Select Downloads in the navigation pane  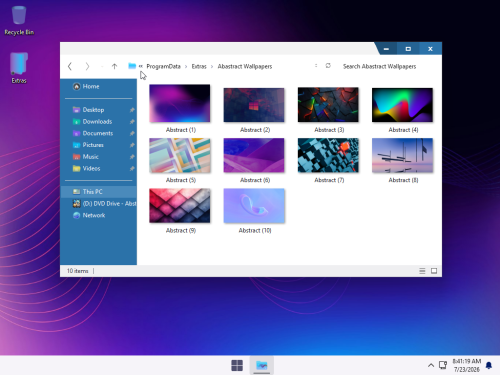(x=98, y=122)
